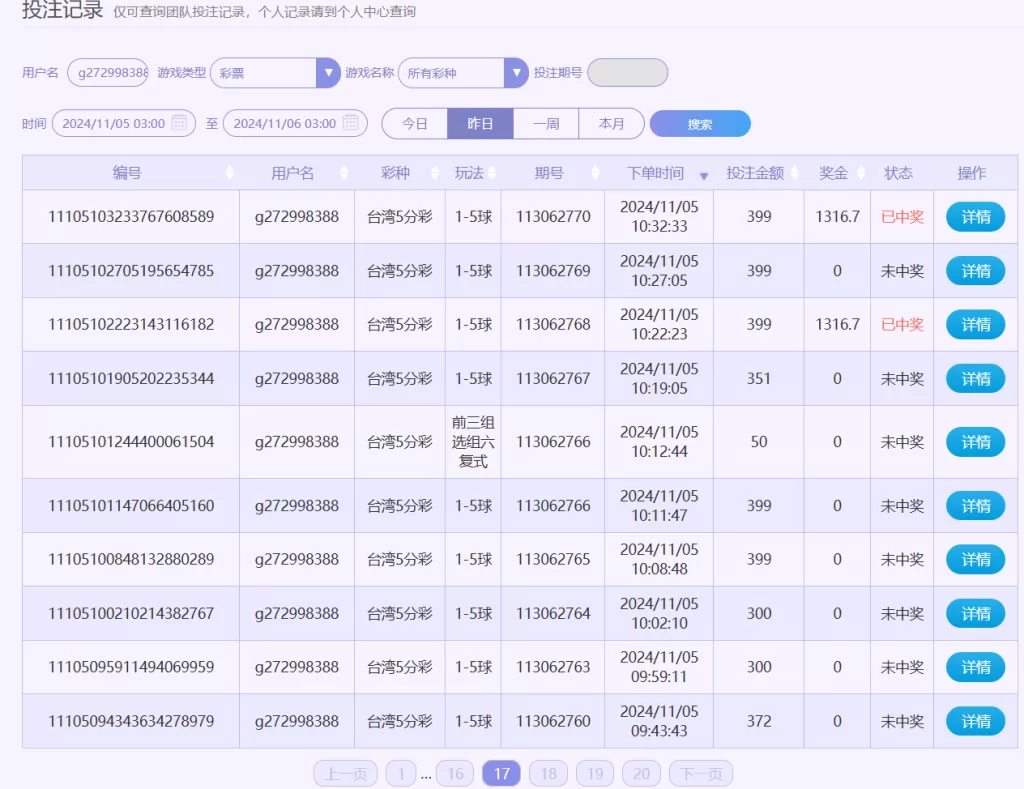Open calendar icon for end time

pos(351,123)
